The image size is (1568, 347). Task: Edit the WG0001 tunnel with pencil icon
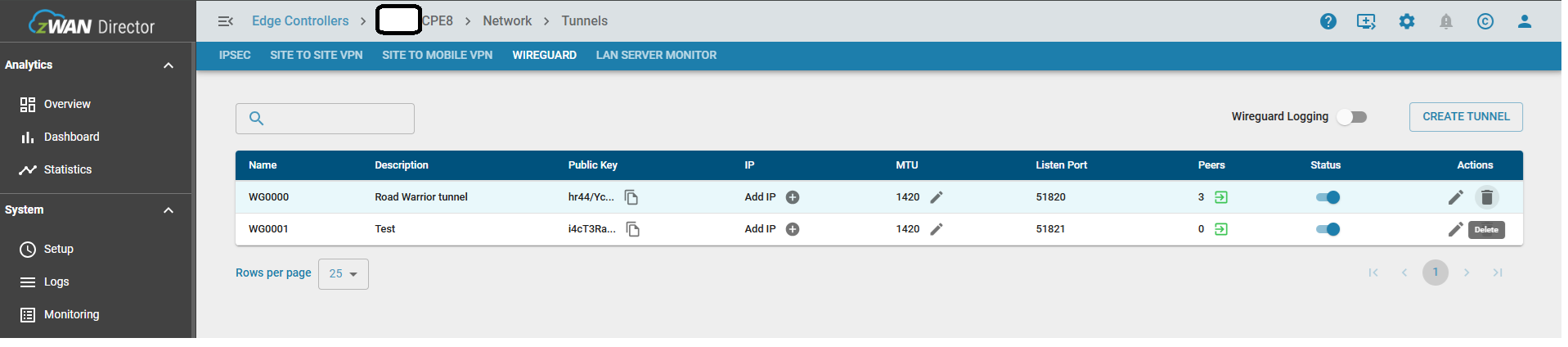1455,230
